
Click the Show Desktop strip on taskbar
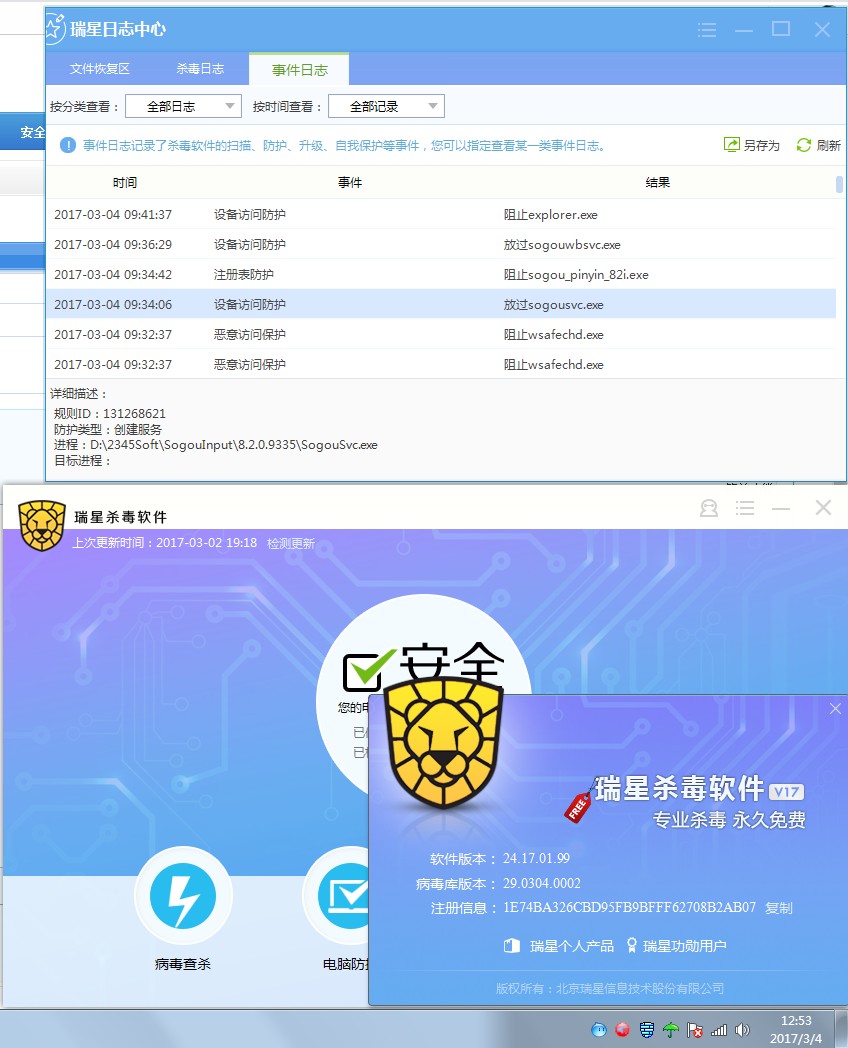point(841,1029)
